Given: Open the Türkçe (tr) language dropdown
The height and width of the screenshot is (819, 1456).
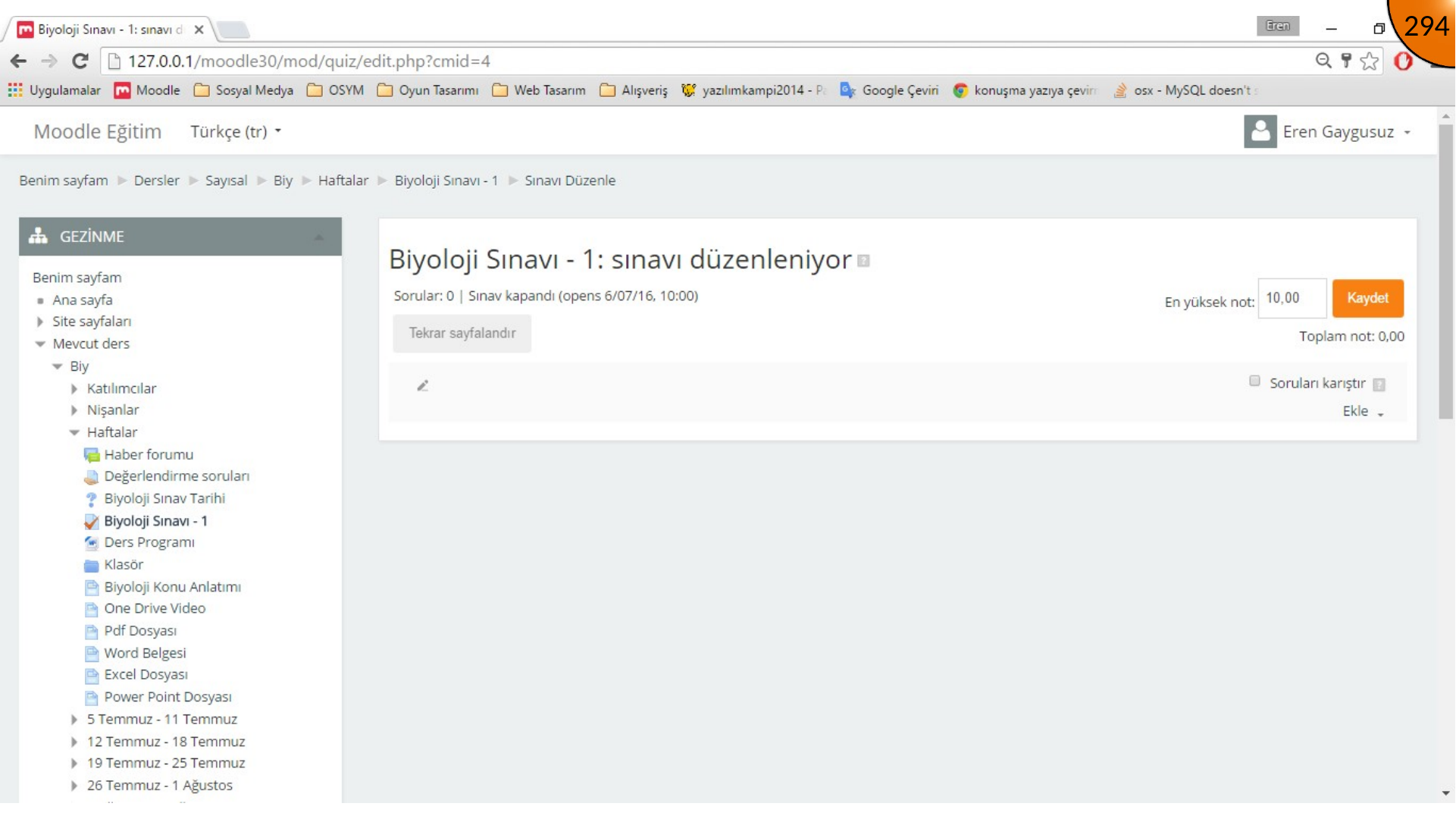Looking at the screenshot, I should click(236, 132).
